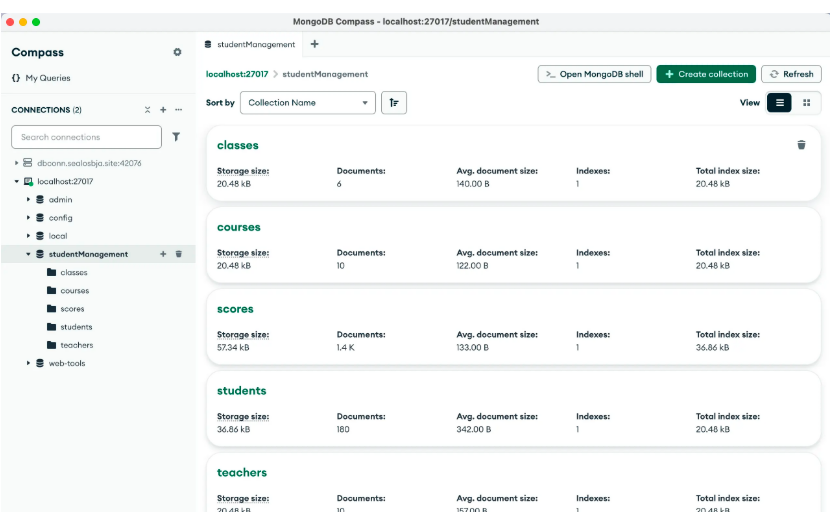Focus the Search connections field
Image resolution: width=830 pixels, height=512 pixels.
[86, 137]
